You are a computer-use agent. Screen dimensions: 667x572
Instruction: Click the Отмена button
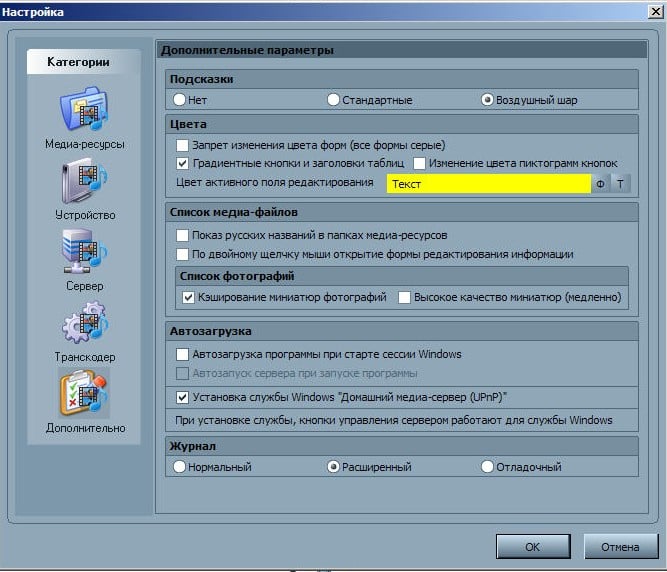621,546
